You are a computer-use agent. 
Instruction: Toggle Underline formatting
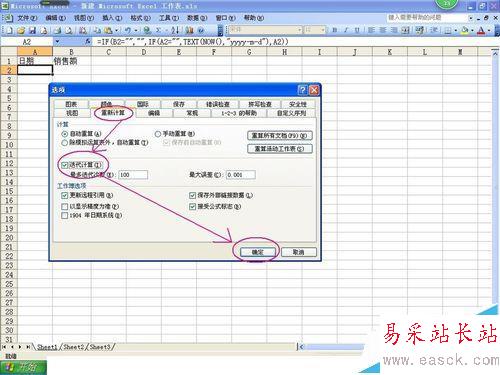pyautogui.click(x=357, y=30)
